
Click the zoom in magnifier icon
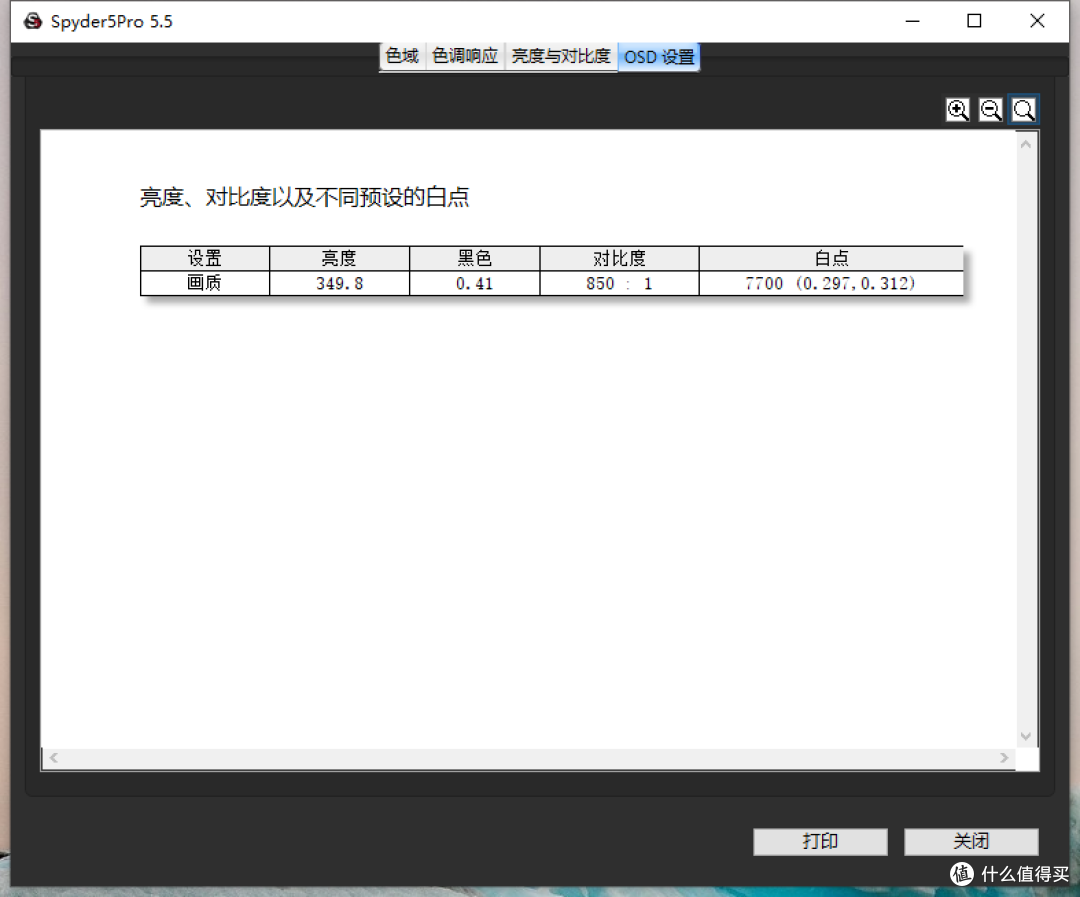957,110
